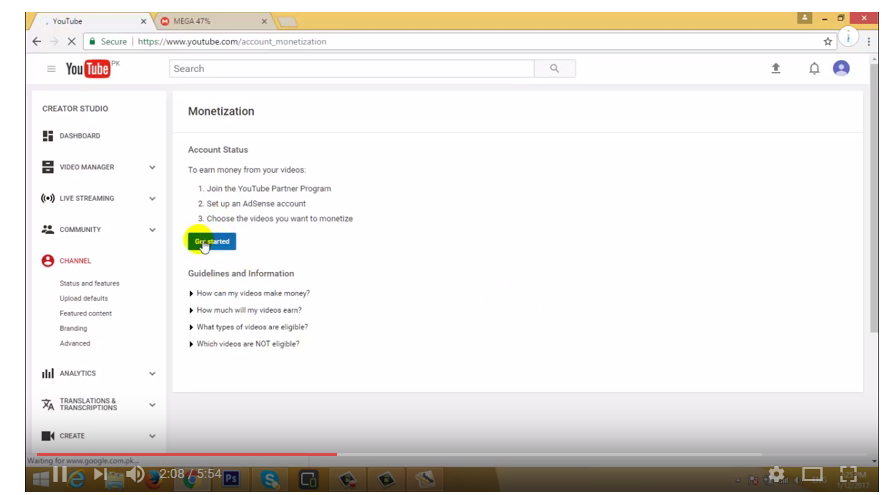891x495 pixels.
Task: Open Skype from the Windows taskbar
Action: [x=270, y=479]
